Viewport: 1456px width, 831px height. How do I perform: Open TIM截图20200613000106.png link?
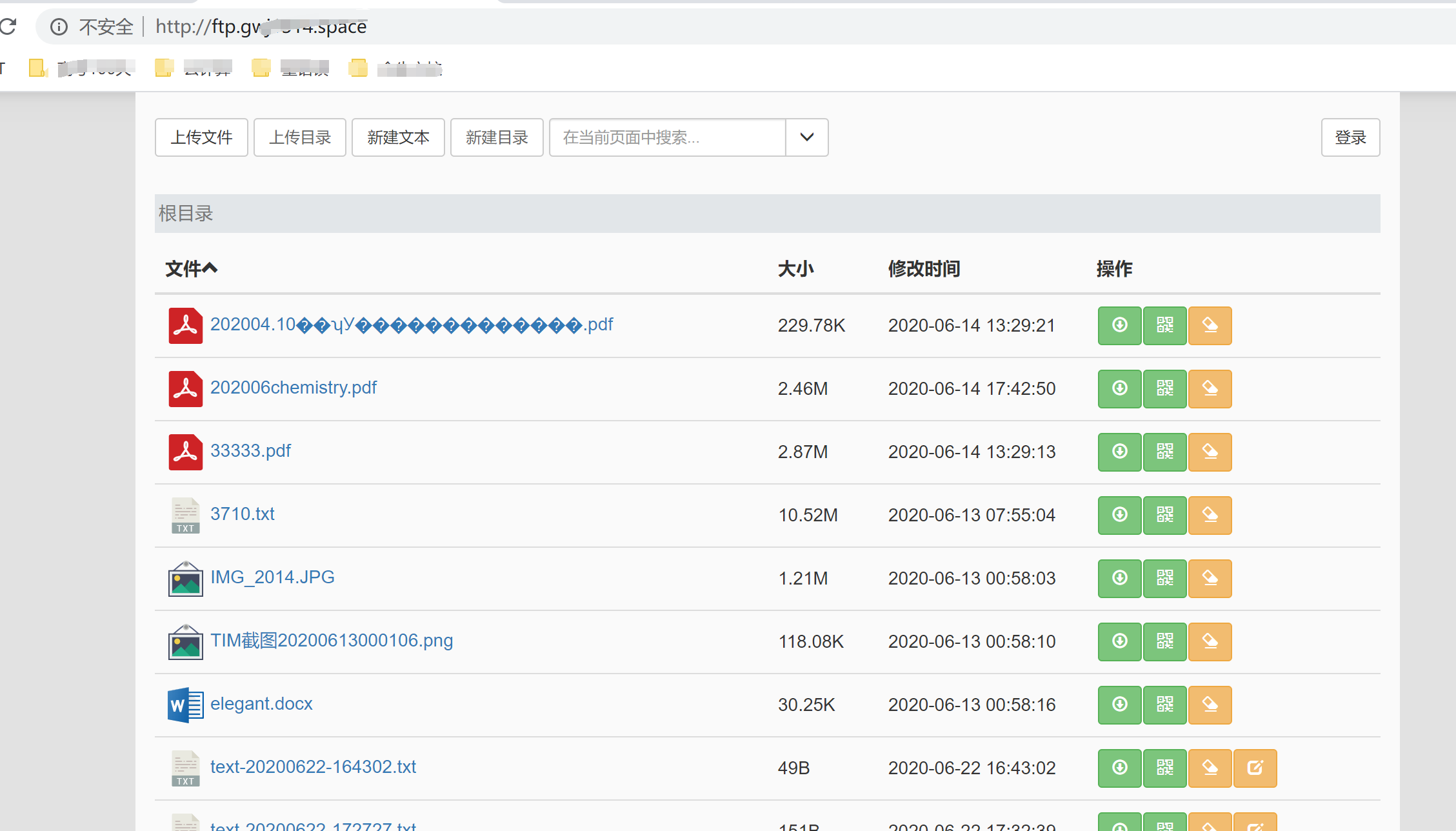pyautogui.click(x=332, y=640)
